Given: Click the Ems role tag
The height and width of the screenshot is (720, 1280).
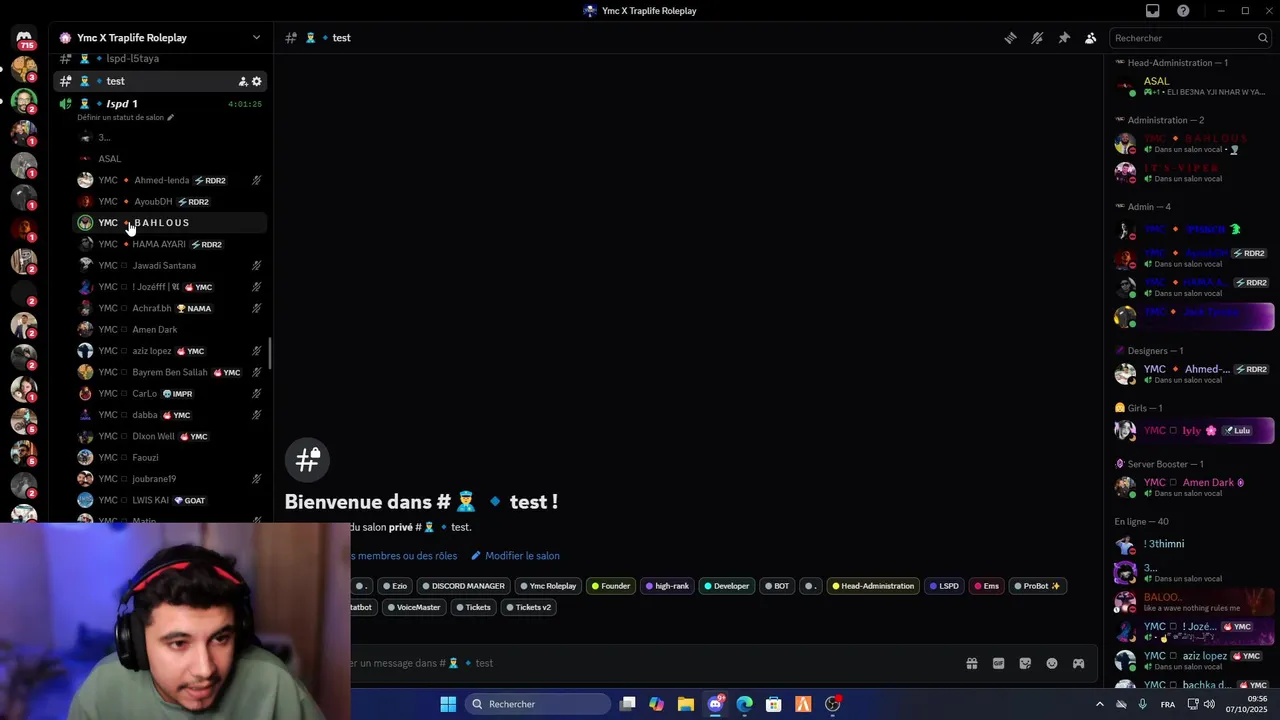Looking at the screenshot, I should tap(986, 586).
